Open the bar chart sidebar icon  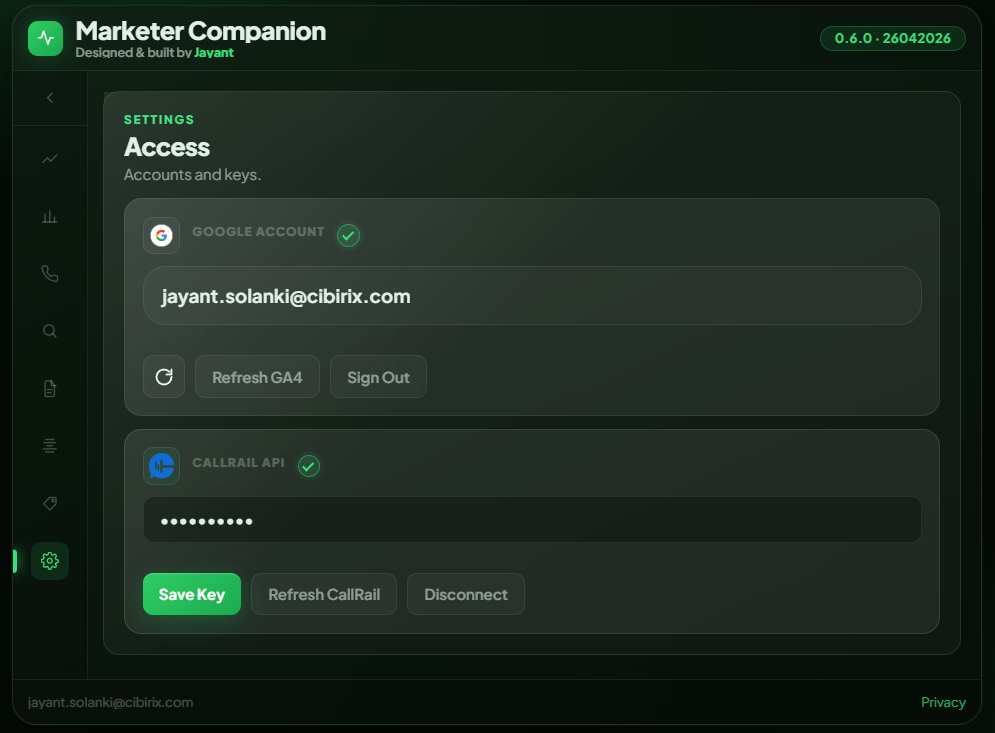[49, 217]
